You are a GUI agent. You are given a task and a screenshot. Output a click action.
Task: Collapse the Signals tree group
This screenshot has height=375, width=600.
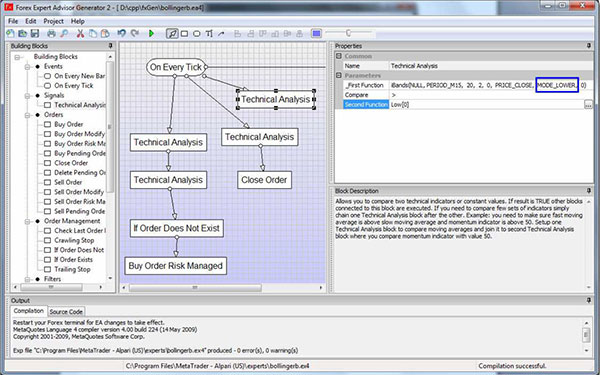28,96
